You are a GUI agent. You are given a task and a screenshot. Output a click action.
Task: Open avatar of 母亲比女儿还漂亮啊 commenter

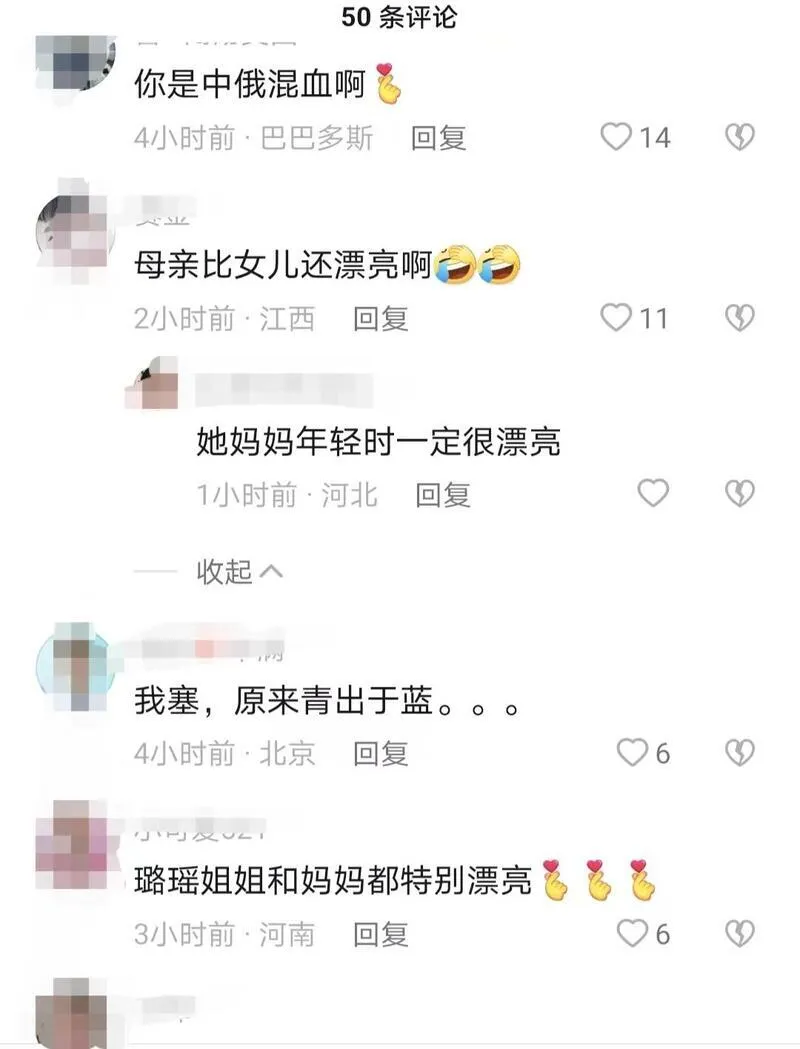click(x=75, y=232)
